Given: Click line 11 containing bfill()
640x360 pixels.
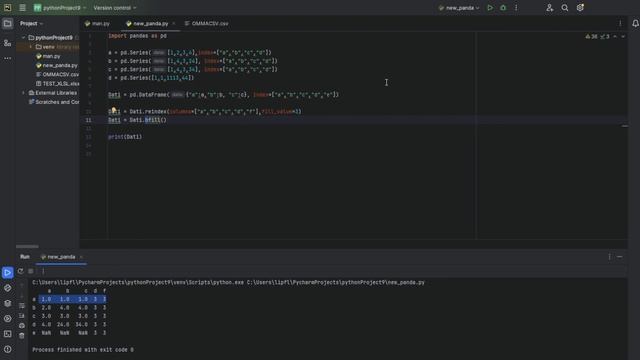Looking at the screenshot, I should tap(137, 120).
